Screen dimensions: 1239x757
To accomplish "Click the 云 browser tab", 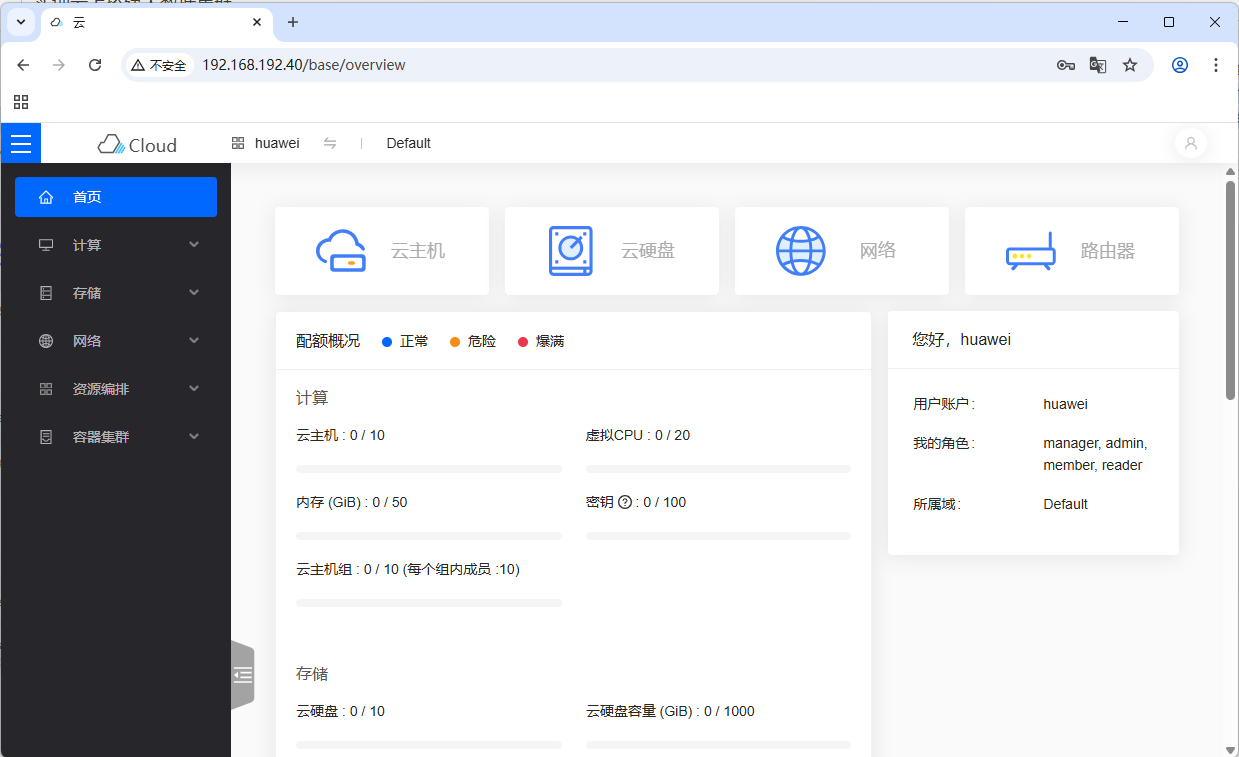I will click(x=156, y=22).
